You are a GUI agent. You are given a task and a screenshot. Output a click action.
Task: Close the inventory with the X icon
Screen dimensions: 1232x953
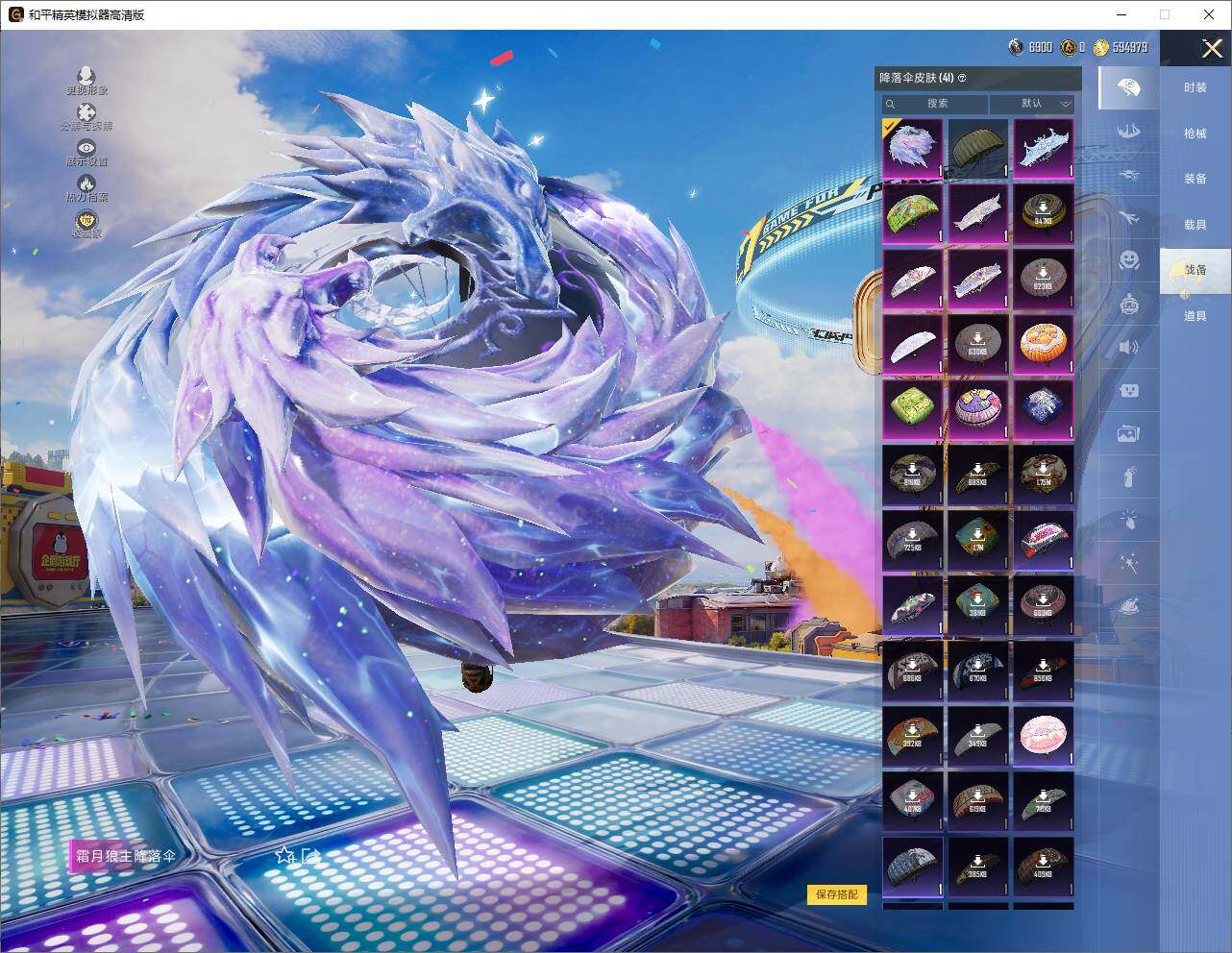coord(1212,48)
